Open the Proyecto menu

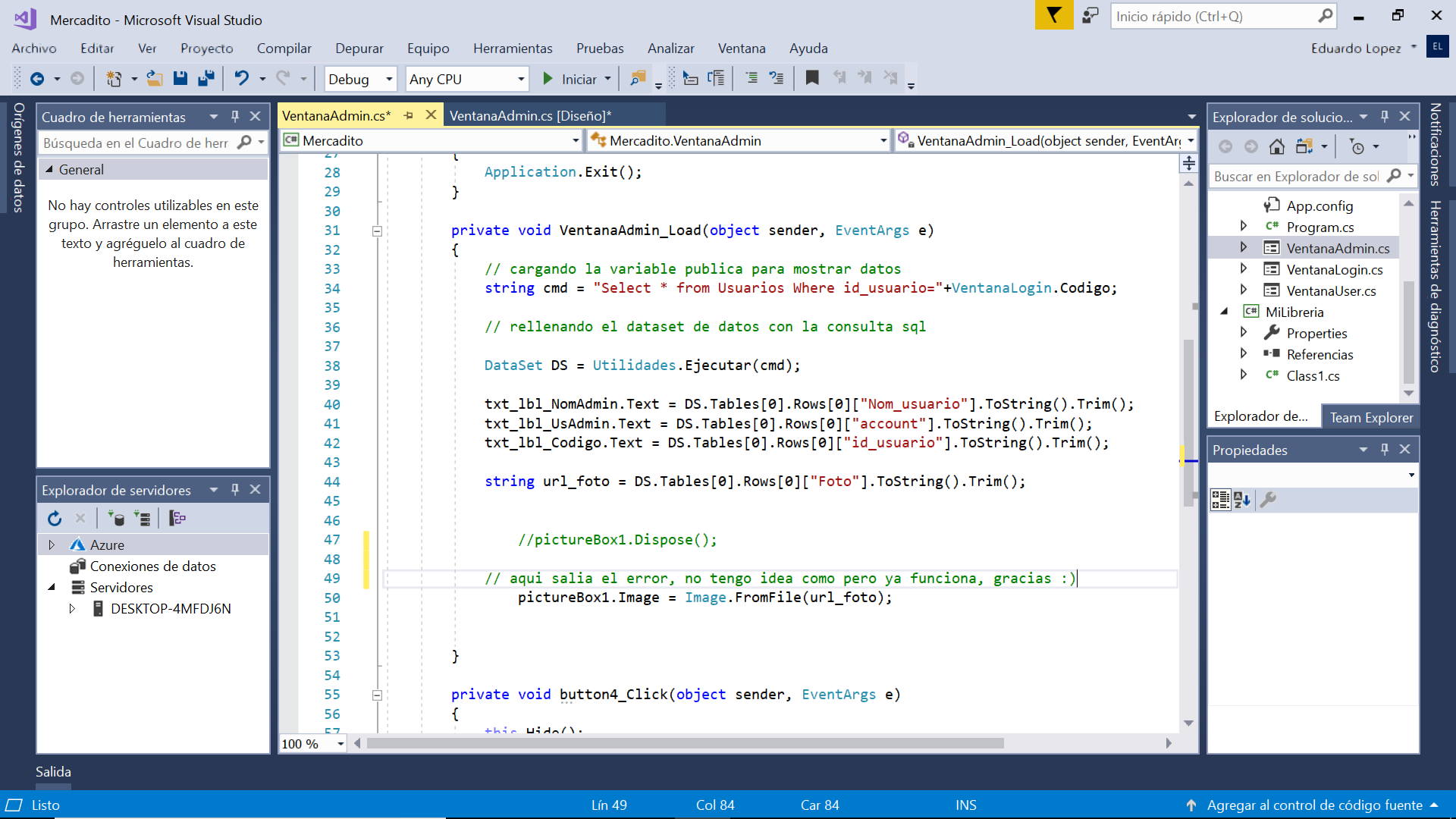[x=206, y=48]
